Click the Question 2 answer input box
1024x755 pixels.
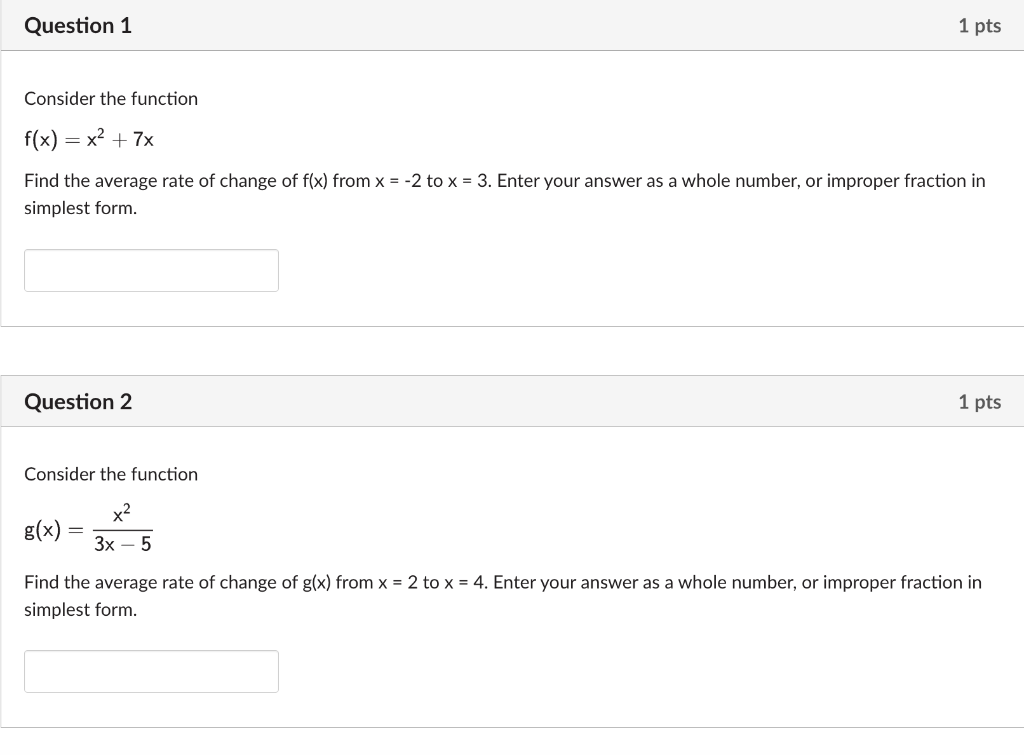coord(151,671)
